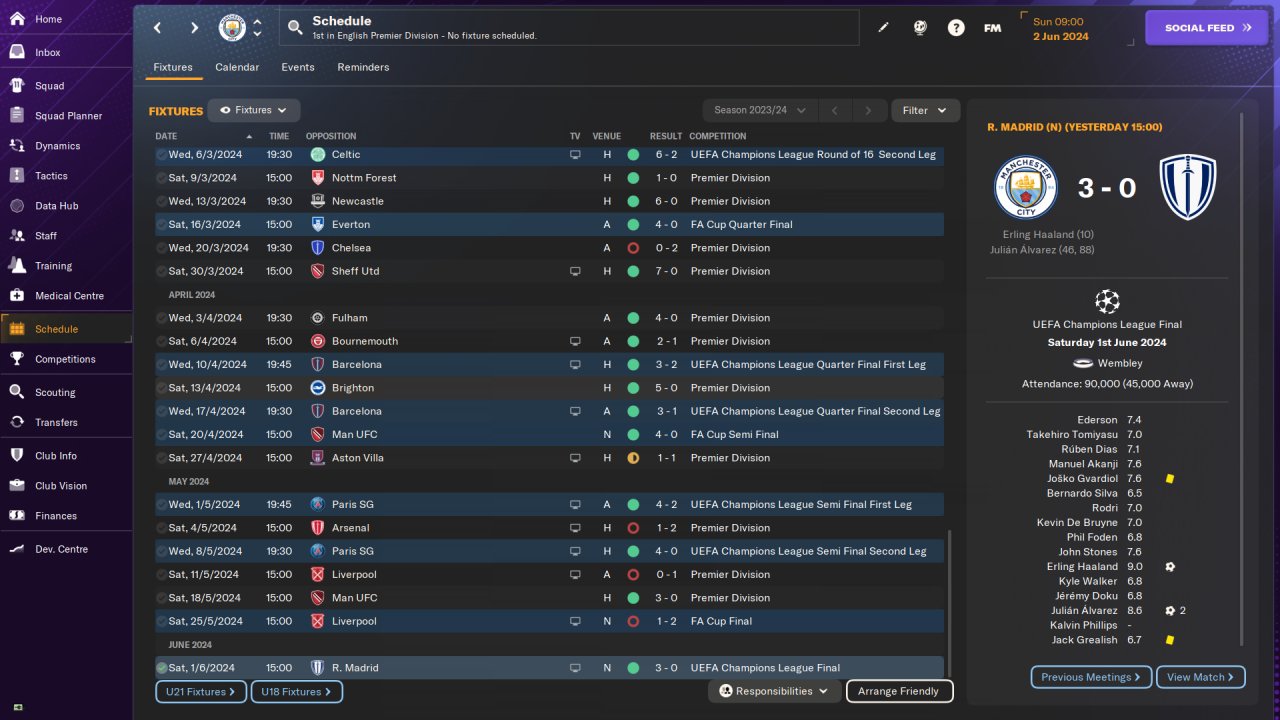1280x720 pixels.
Task: Click Arrange Friendly button
Action: pos(899,691)
